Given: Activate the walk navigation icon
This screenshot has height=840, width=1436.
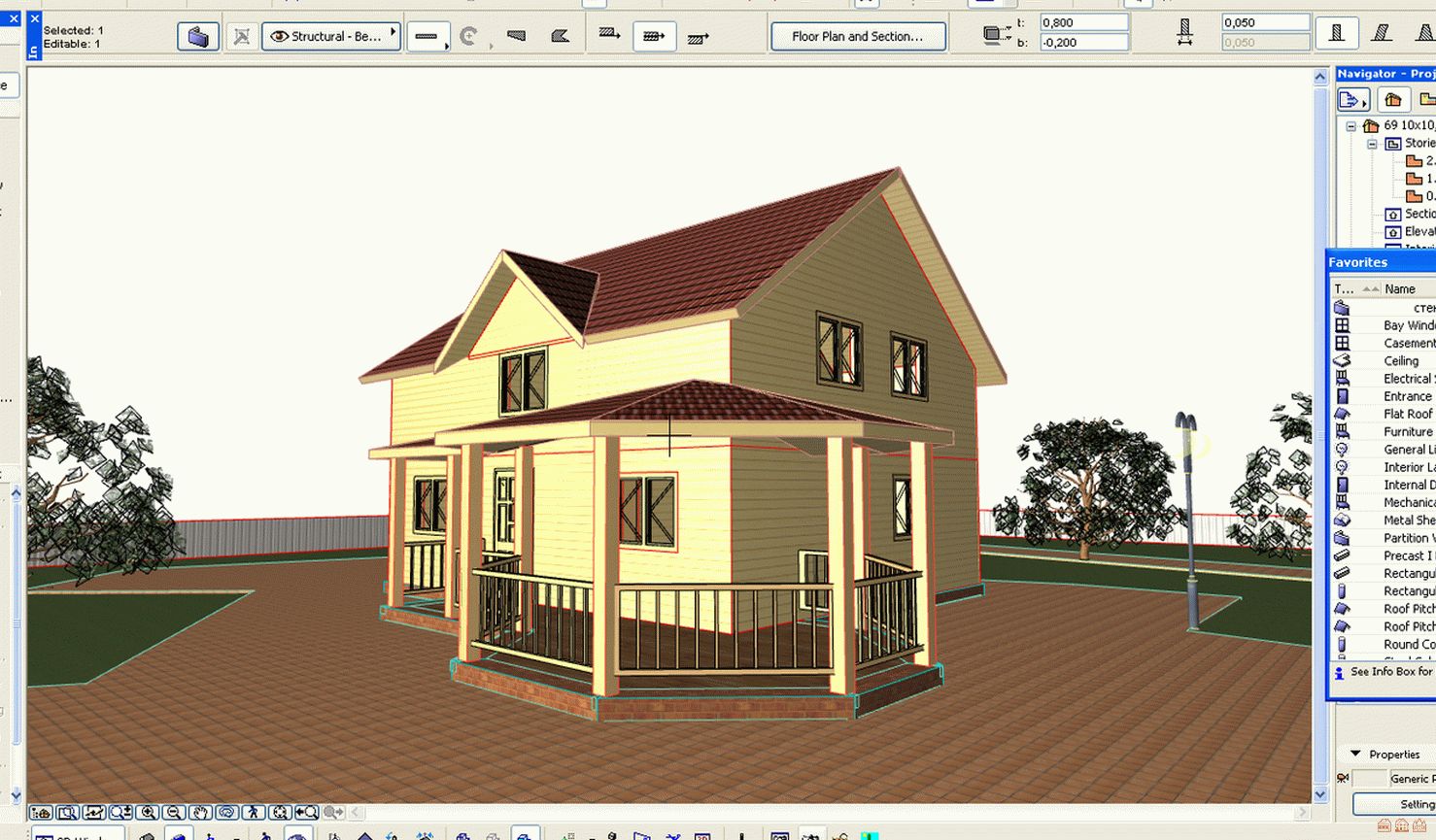Looking at the screenshot, I should click(254, 813).
